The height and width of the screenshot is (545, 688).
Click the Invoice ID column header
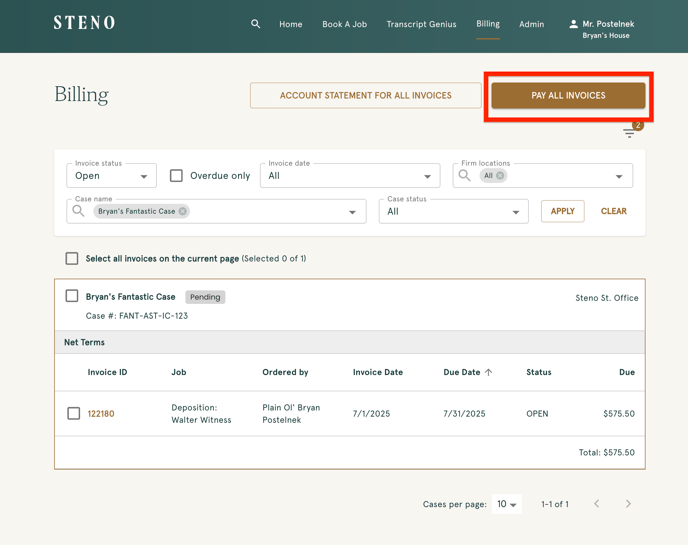click(x=107, y=372)
